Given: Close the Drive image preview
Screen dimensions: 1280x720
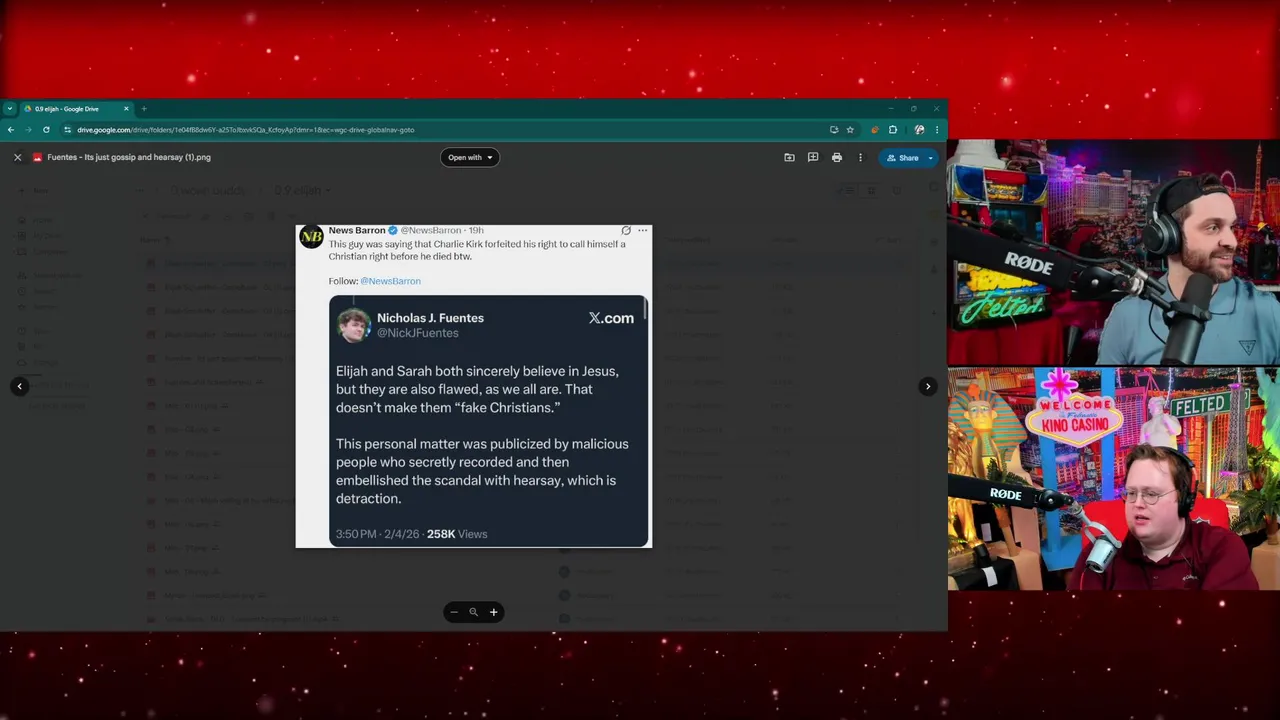Looking at the screenshot, I should coord(17,157).
